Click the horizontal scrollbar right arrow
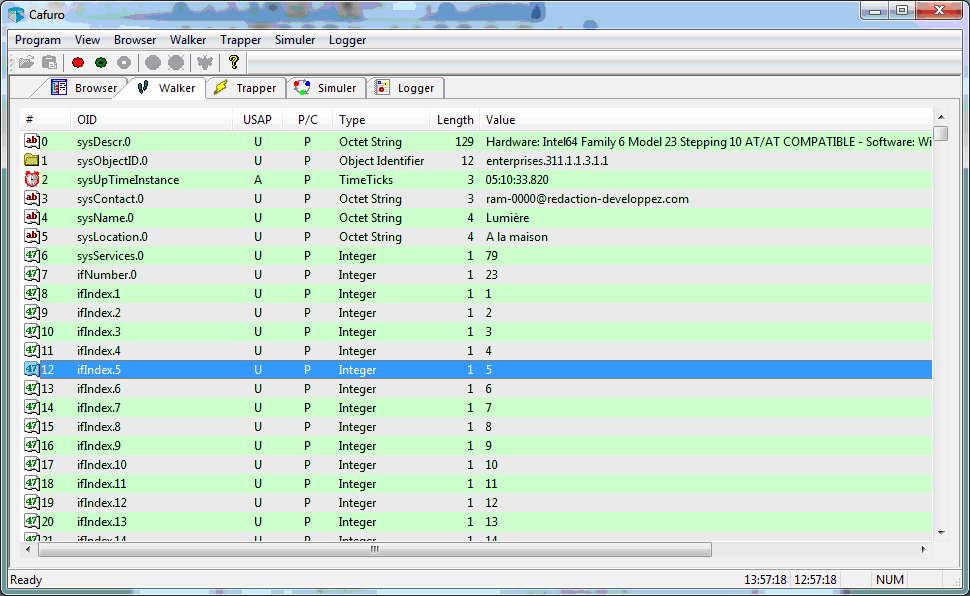 [x=924, y=550]
